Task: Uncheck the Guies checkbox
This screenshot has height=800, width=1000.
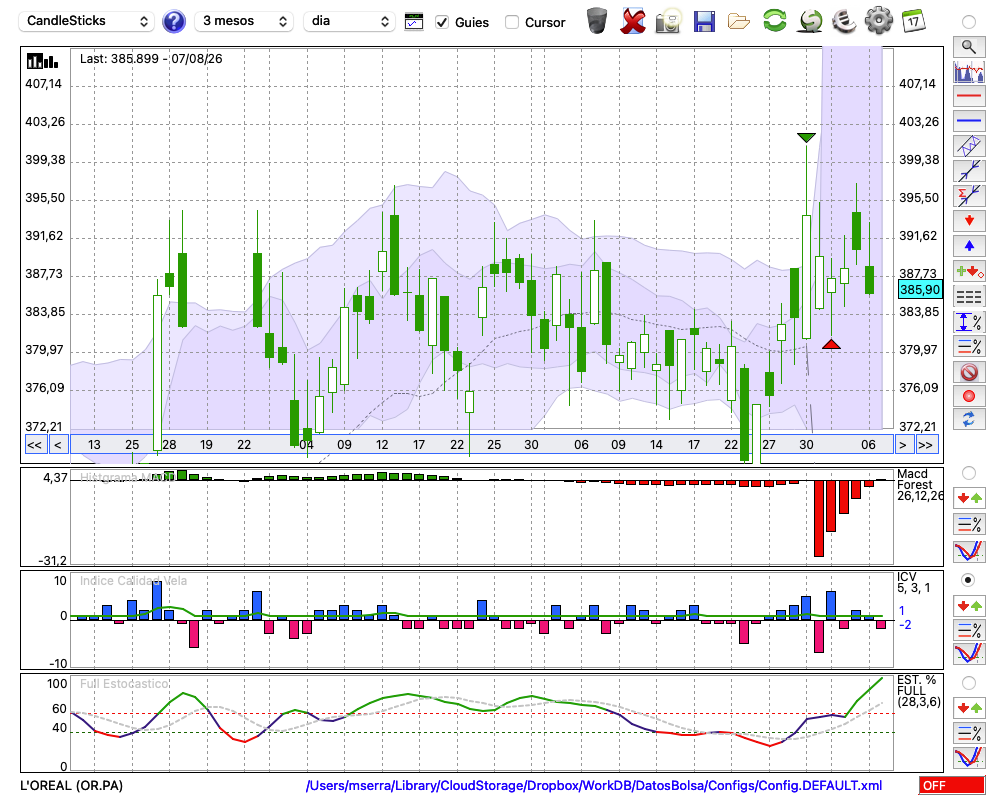Action: click(x=442, y=22)
